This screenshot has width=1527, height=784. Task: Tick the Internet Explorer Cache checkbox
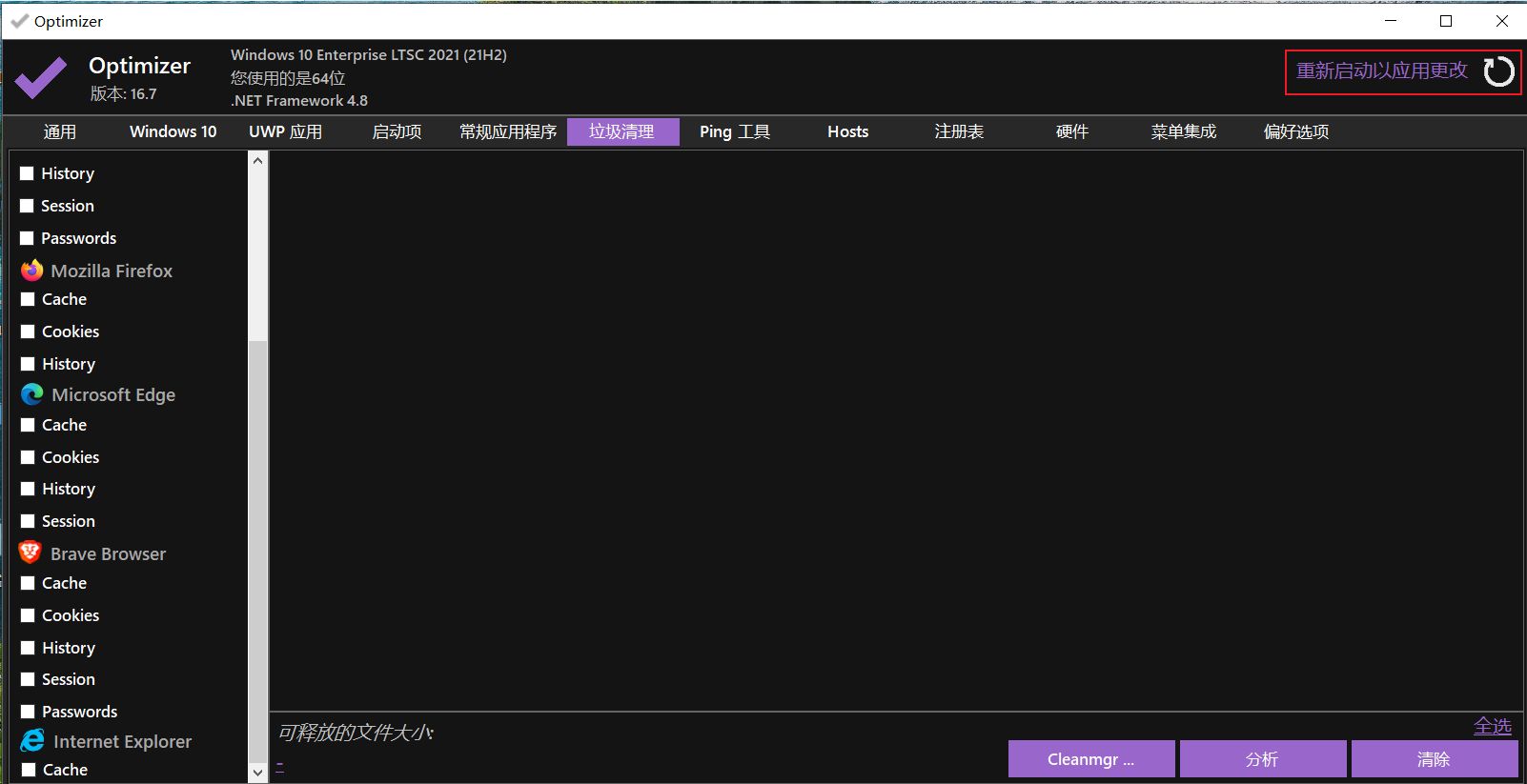pyautogui.click(x=28, y=770)
